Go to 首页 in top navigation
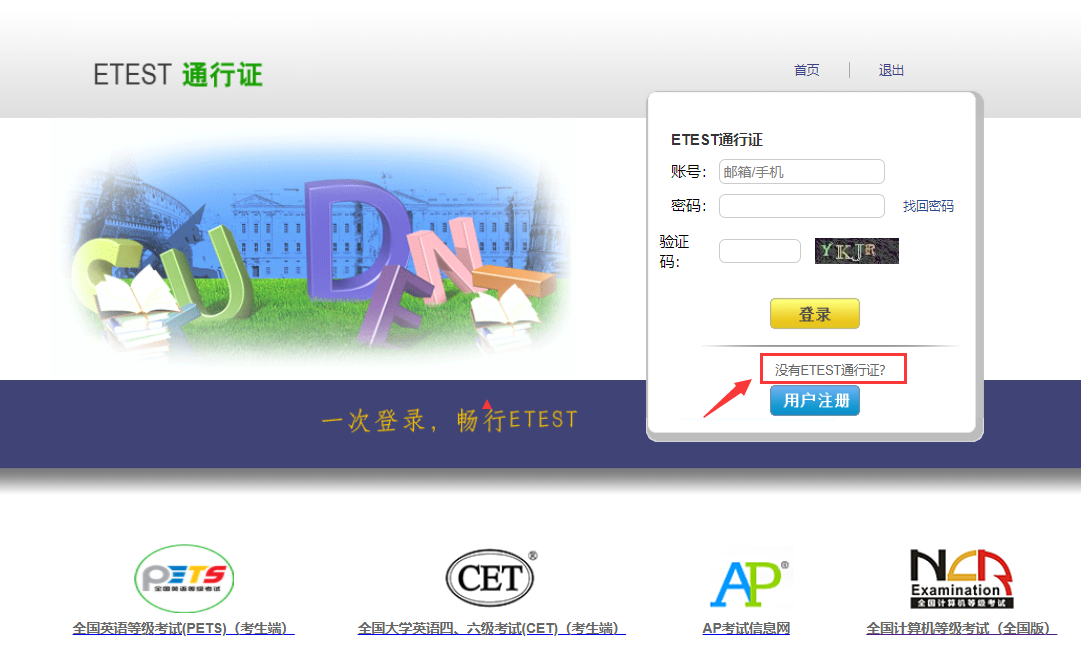1081x671 pixels. tap(806, 70)
